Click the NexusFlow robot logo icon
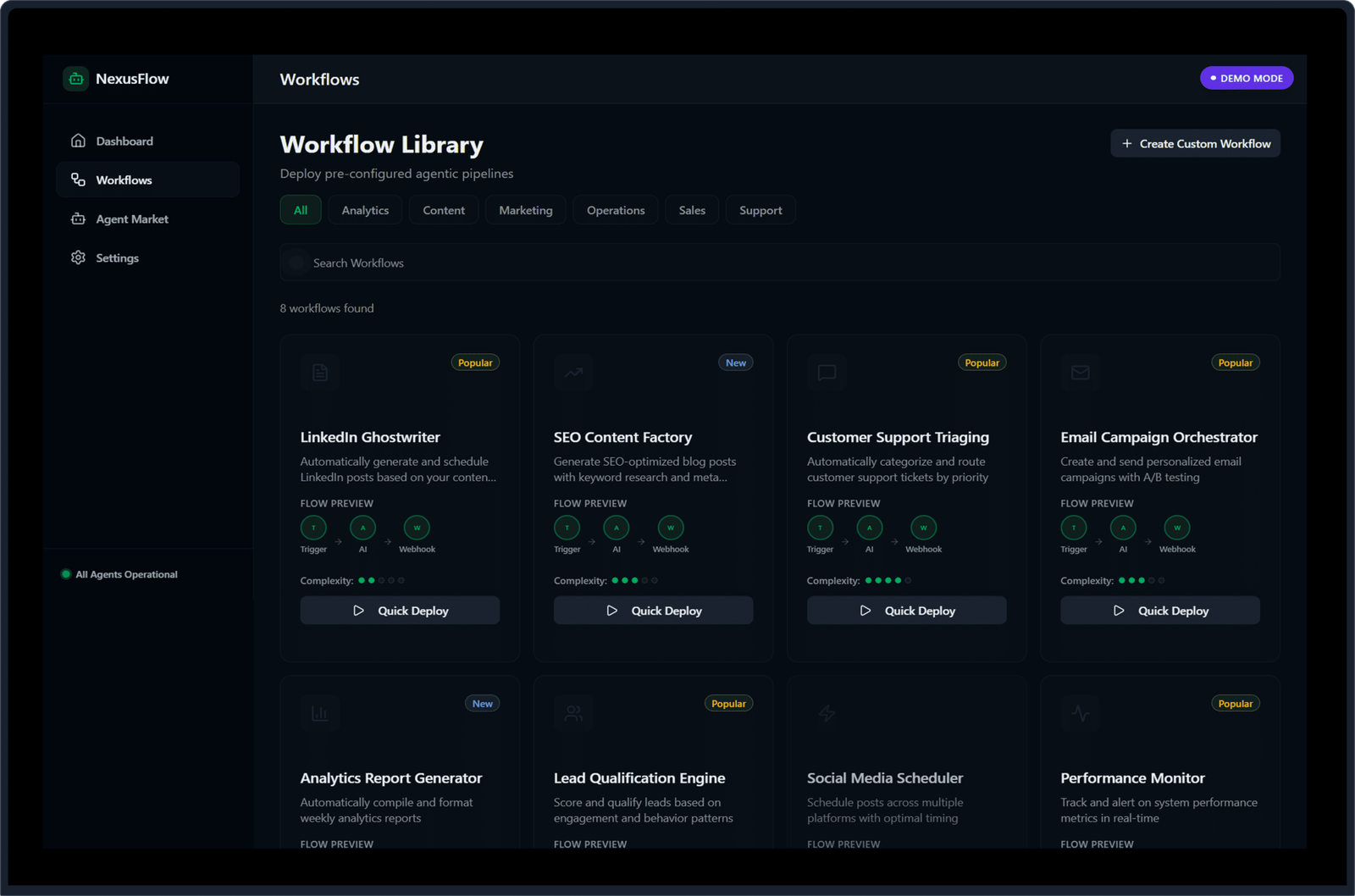The width and height of the screenshot is (1355, 896). pos(76,79)
